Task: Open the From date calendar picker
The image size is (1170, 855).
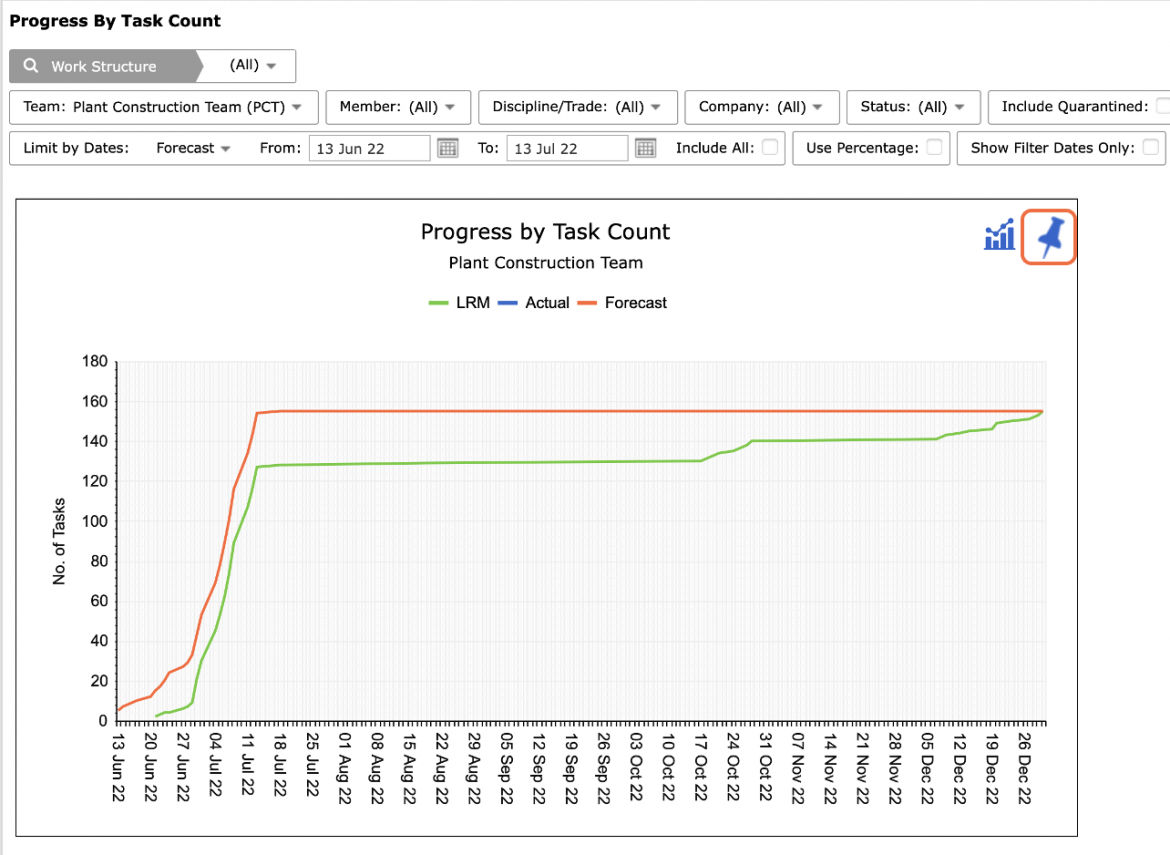Action: (x=447, y=148)
